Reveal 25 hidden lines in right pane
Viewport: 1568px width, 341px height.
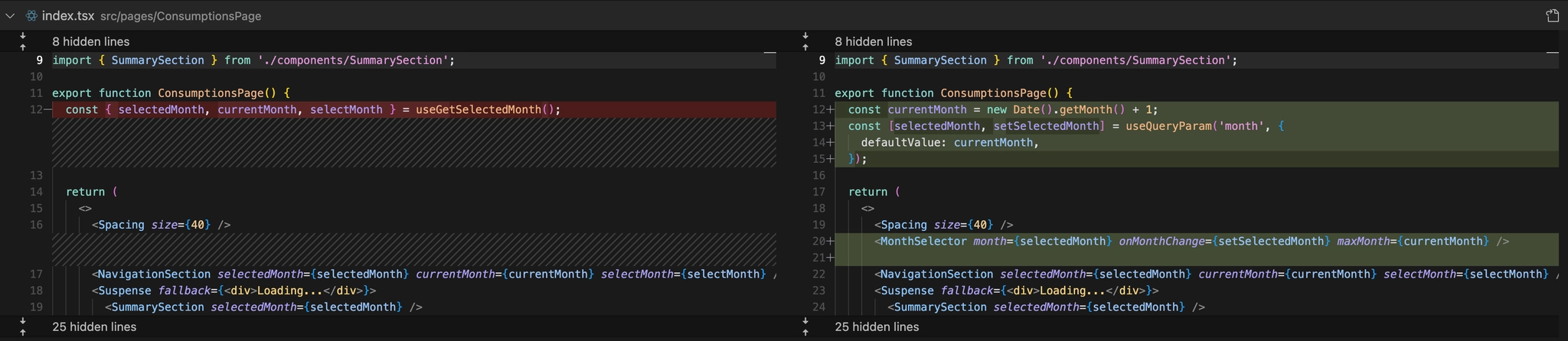[876, 326]
